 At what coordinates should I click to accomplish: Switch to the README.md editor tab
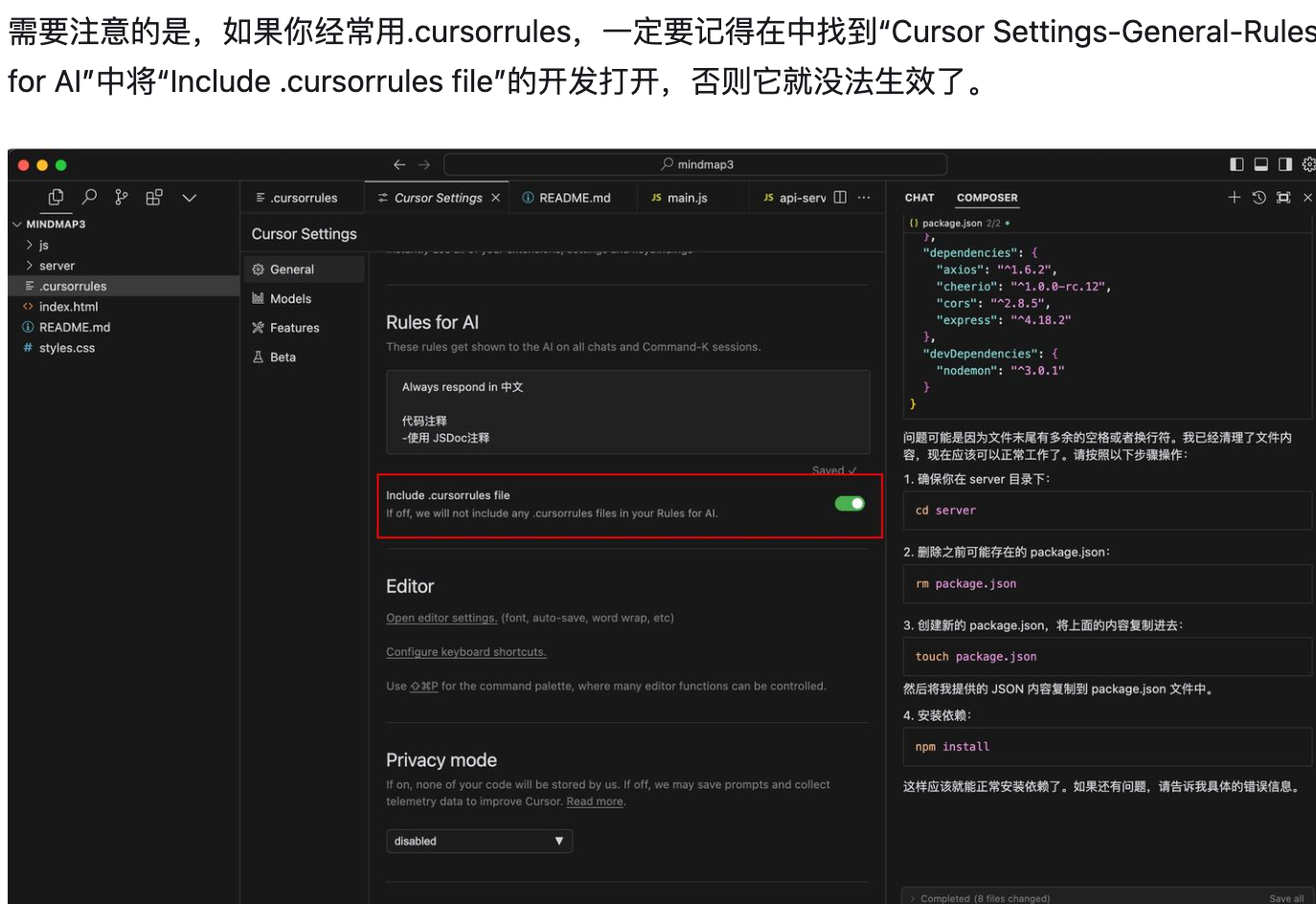[573, 197]
